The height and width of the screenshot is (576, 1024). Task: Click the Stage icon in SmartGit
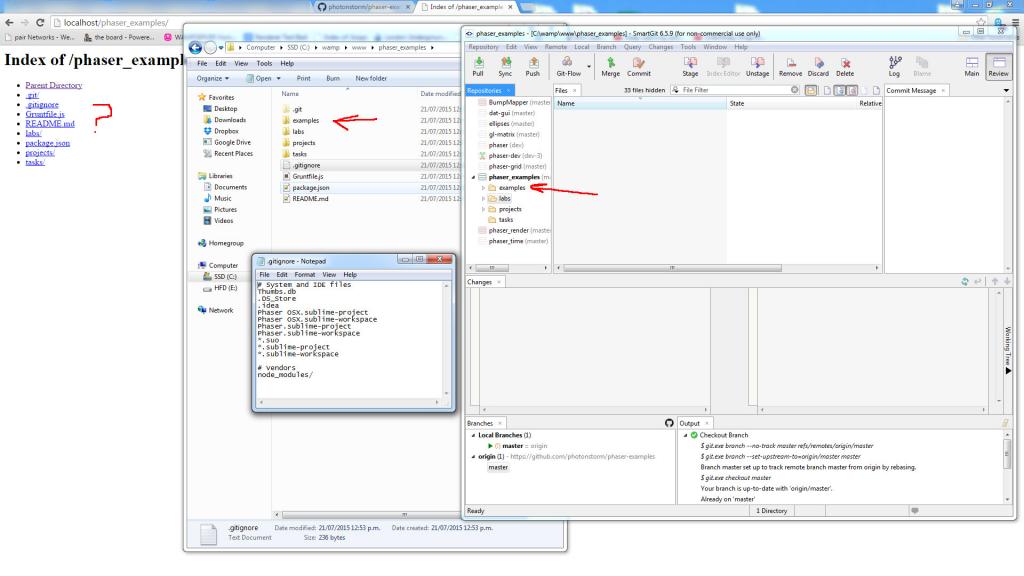pos(690,66)
